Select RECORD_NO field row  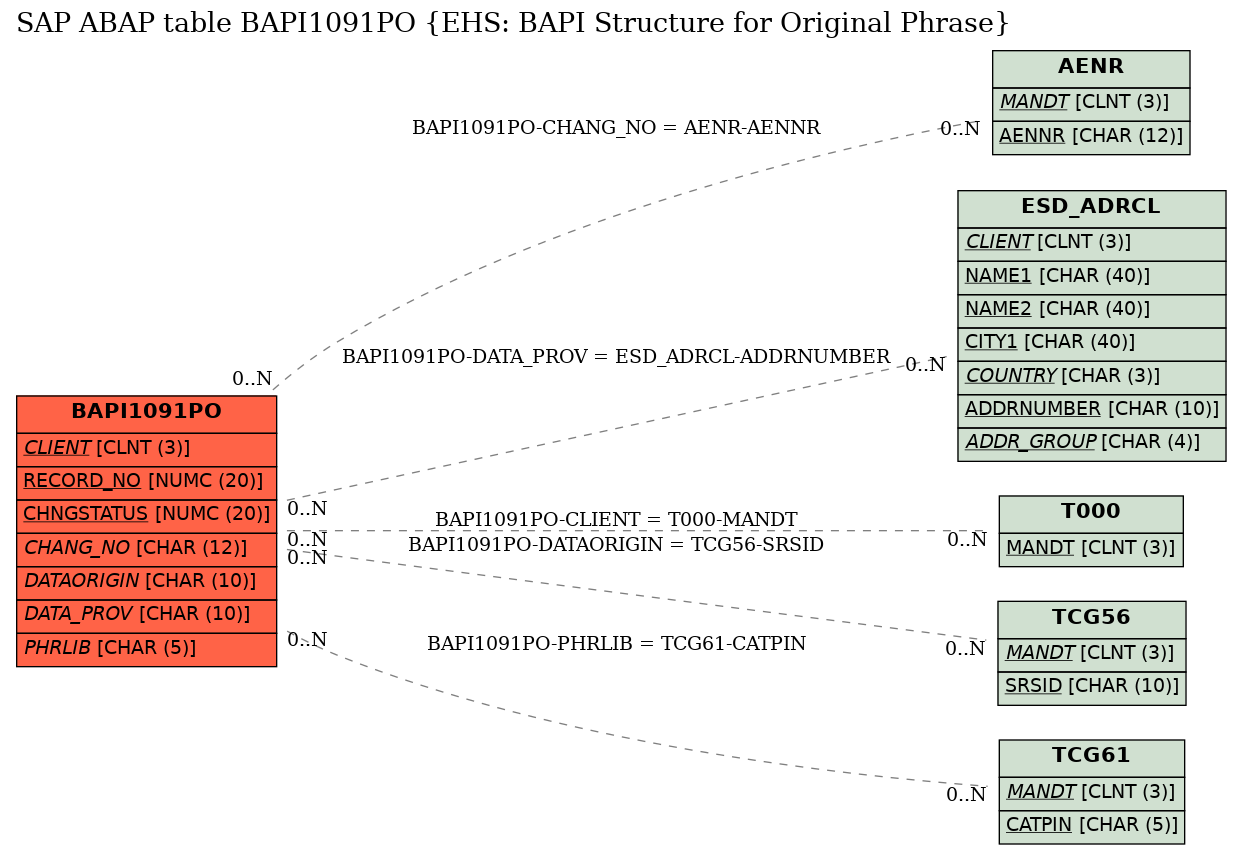(146, 482)
